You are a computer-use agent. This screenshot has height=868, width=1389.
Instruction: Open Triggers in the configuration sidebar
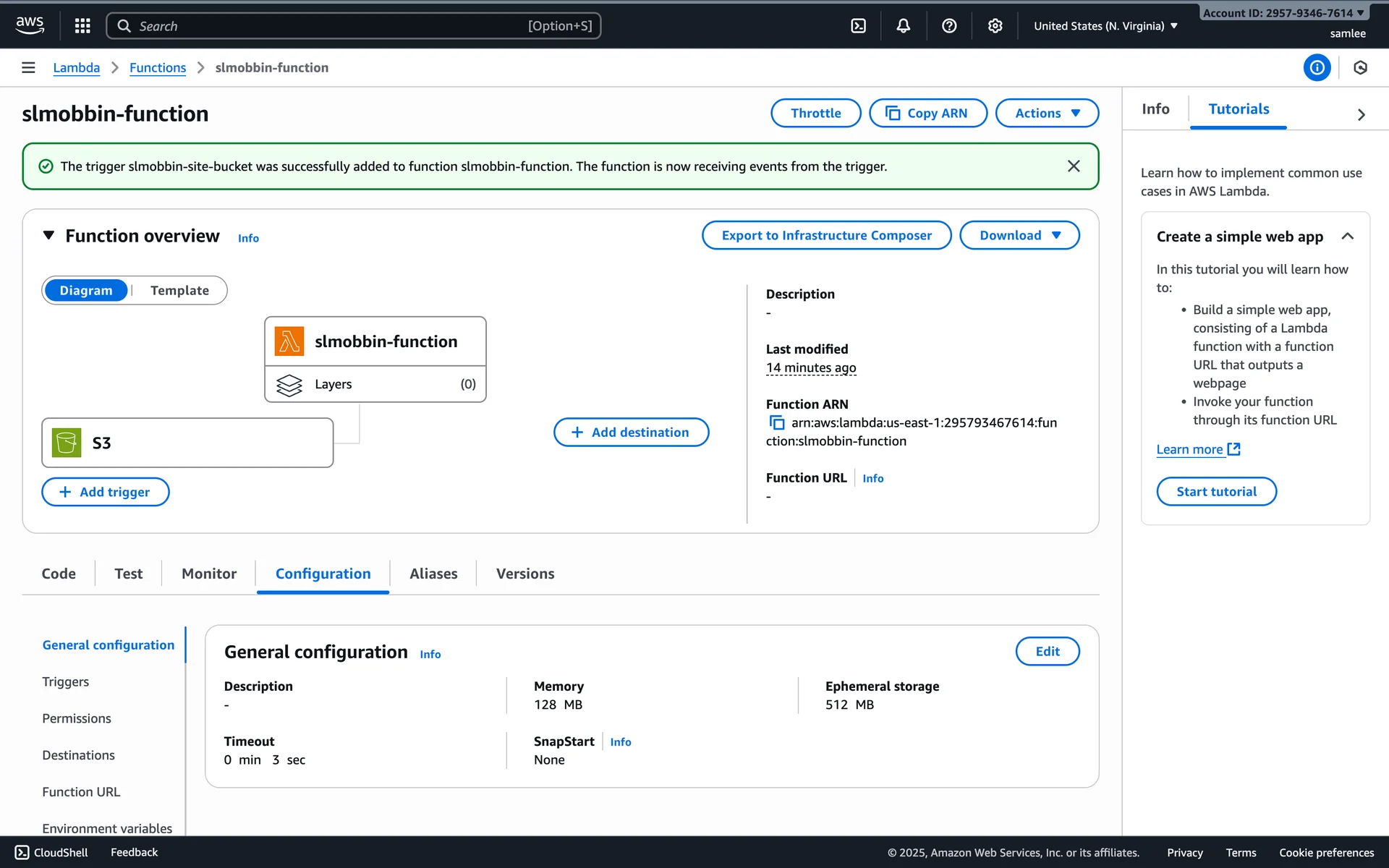66,681
